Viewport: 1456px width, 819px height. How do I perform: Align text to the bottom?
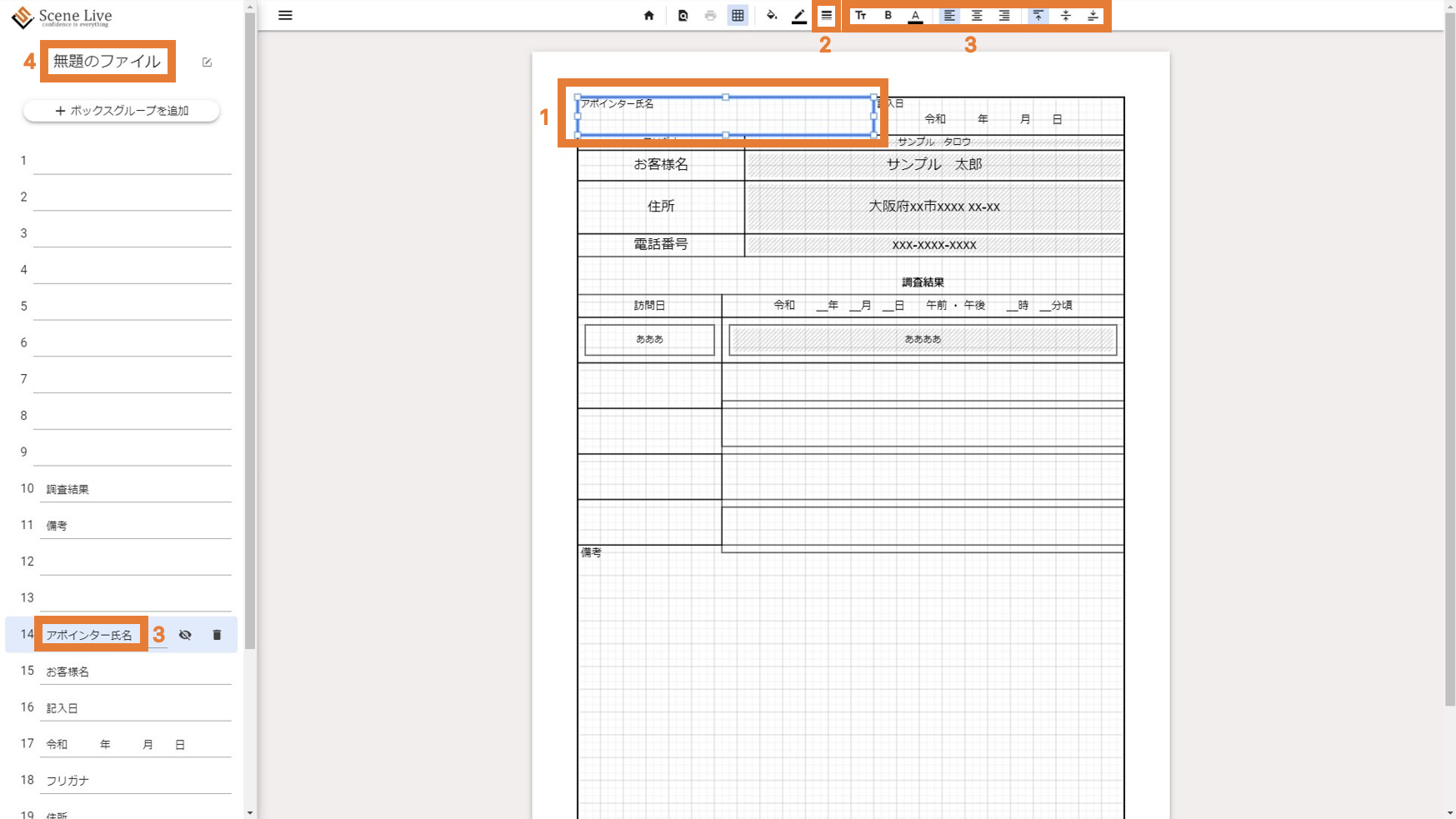[1093, 16]
